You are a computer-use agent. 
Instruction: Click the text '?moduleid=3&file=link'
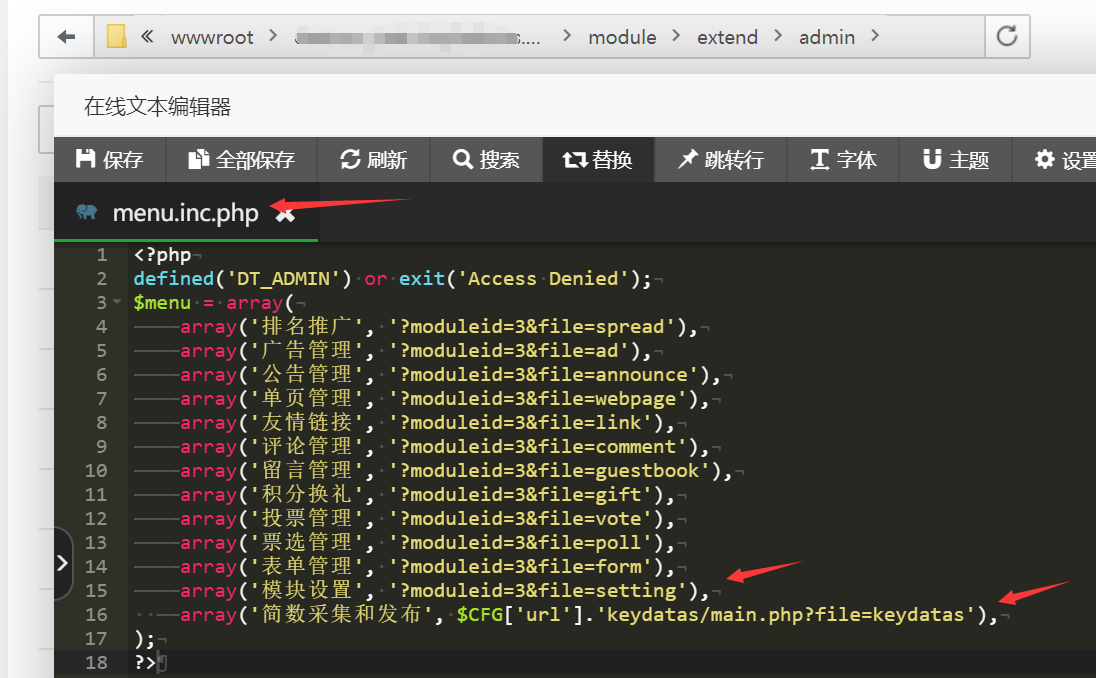point(521,423)
